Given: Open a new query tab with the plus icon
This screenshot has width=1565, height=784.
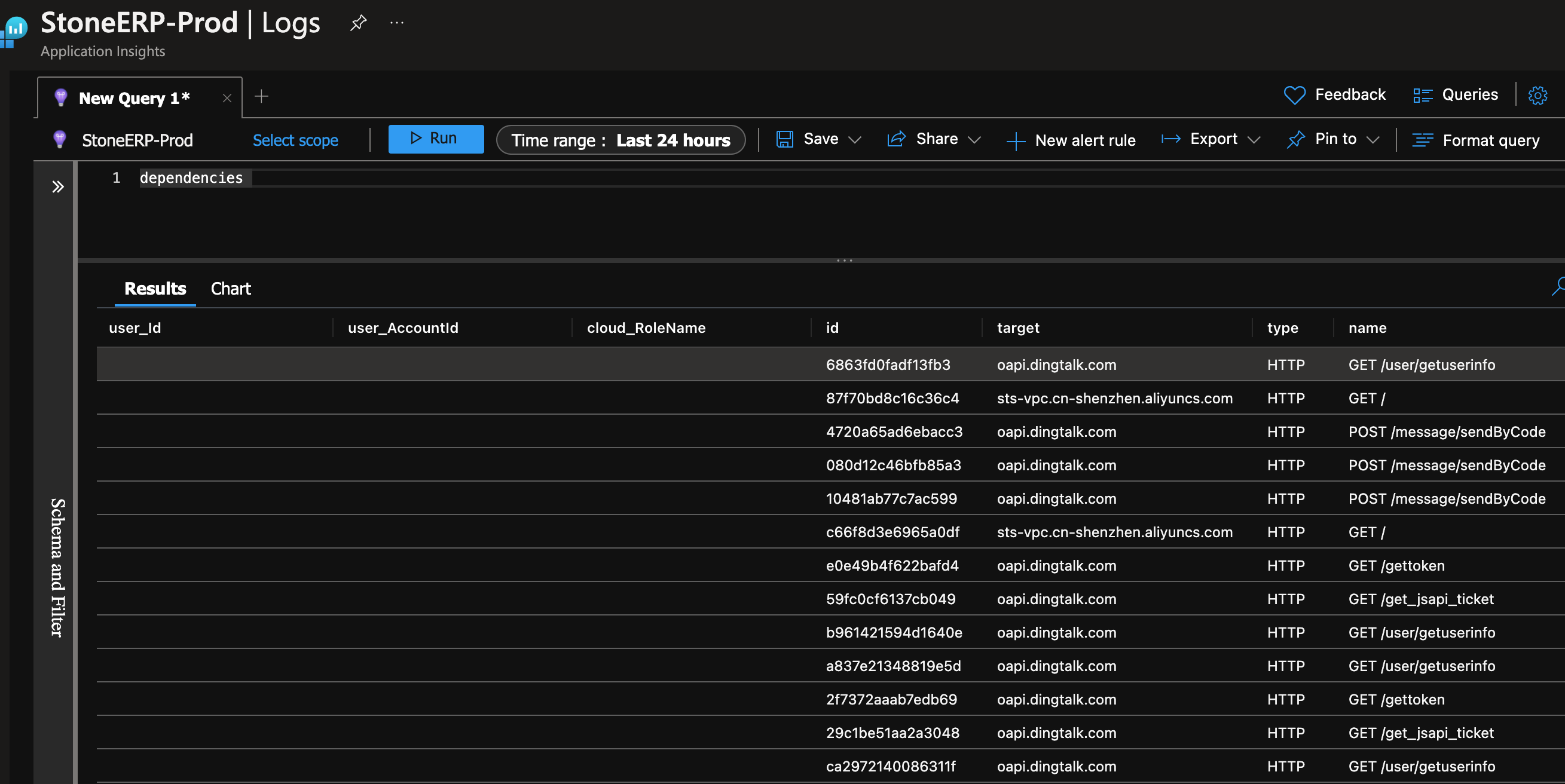Looking at the screenshot, I should point(261,97).
